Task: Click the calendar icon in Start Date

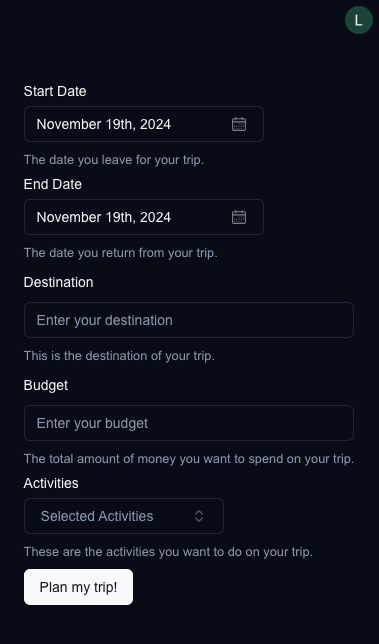Action: [239, 124]
